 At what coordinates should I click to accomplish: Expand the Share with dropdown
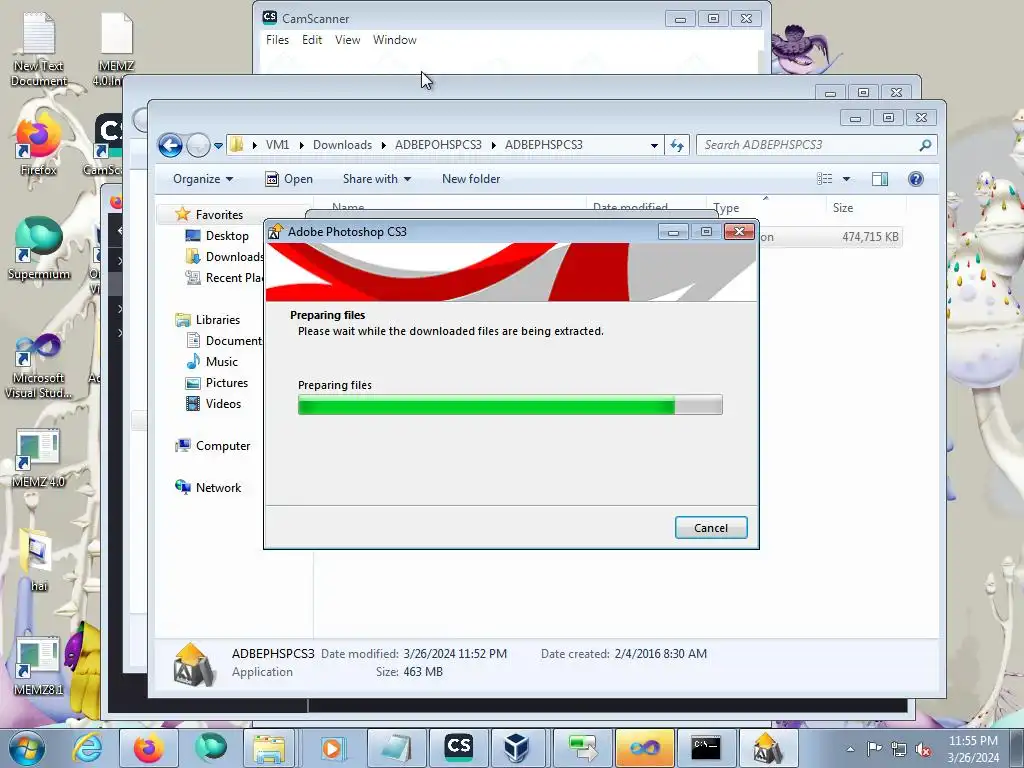[377, 179]
